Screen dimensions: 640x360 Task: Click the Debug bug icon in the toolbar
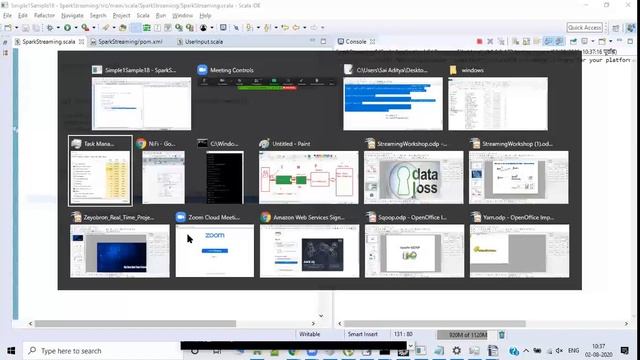click(50, 28)
